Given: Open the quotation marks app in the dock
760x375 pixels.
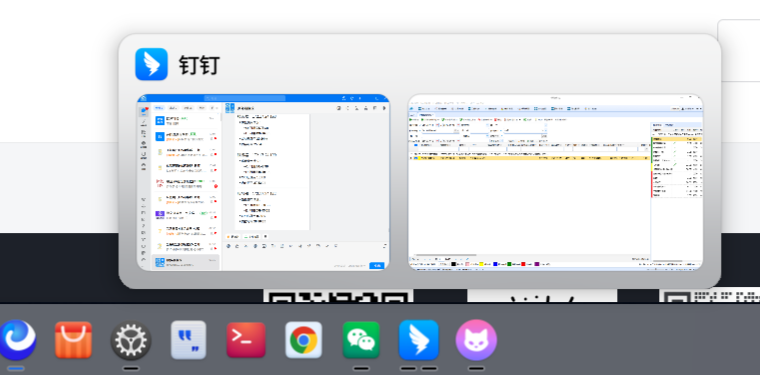Looking at the screenshot, I should coord(189,340).
